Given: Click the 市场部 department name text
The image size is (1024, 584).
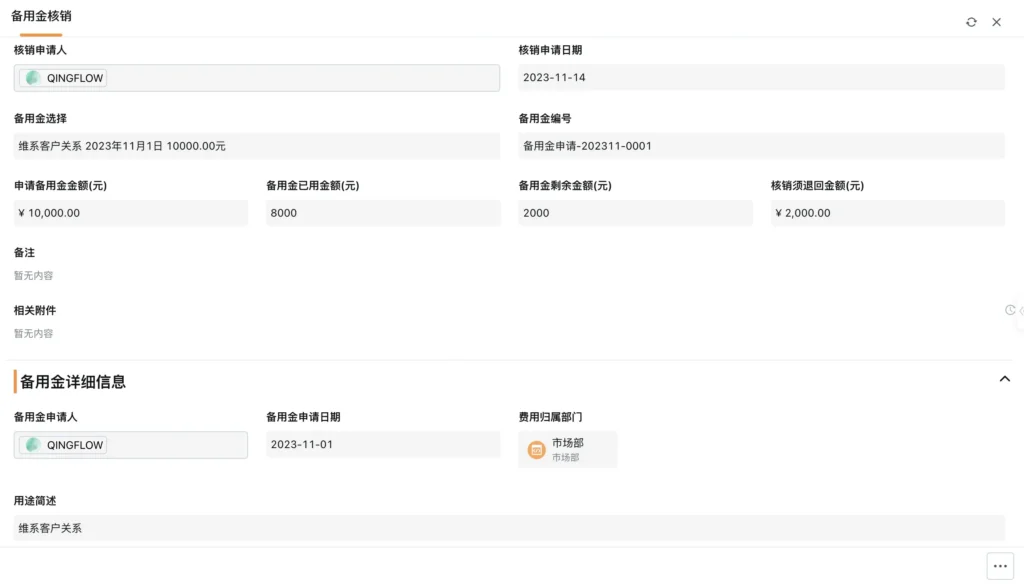Looking at the screenshot, I should coord(567,443).
